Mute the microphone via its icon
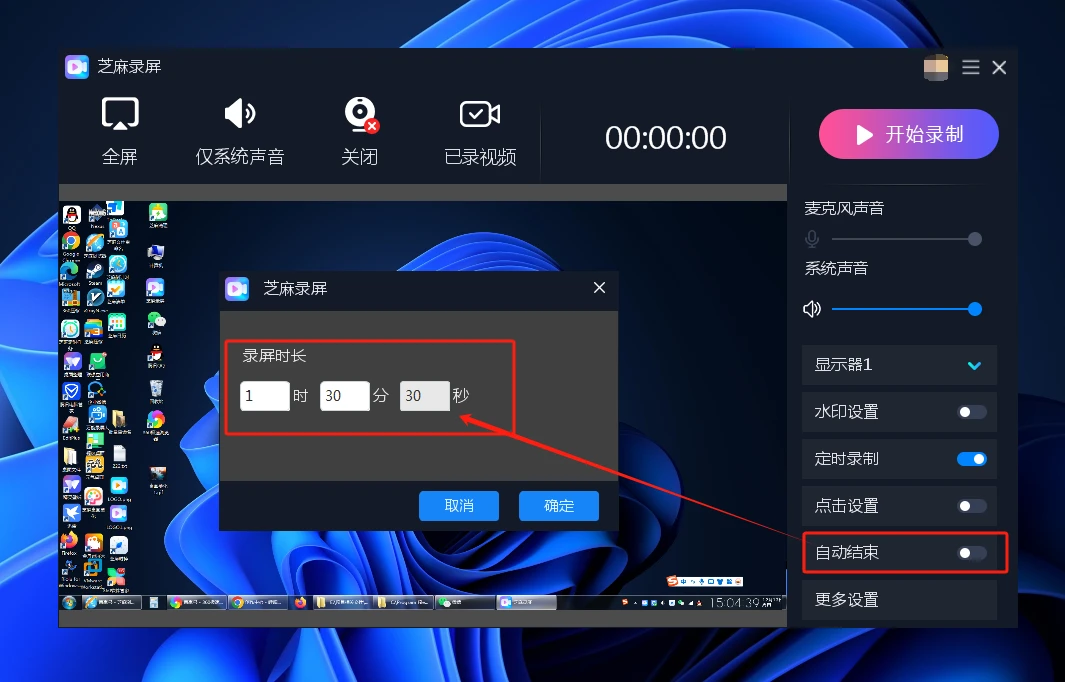Screen dimensions: 1065x682 point(812,239)
